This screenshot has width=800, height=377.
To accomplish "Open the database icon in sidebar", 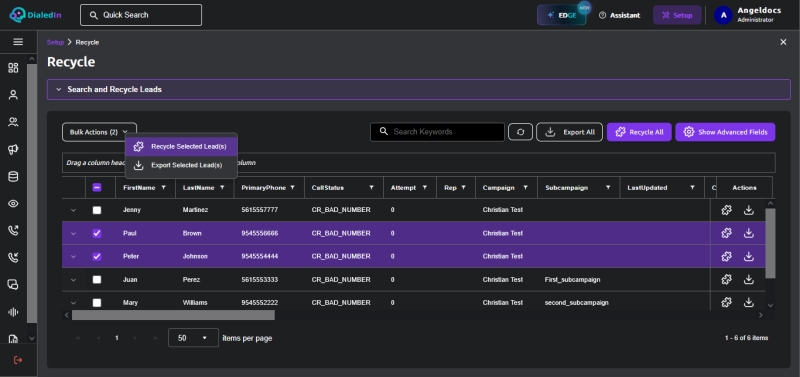I will click(x=13, y=177).
